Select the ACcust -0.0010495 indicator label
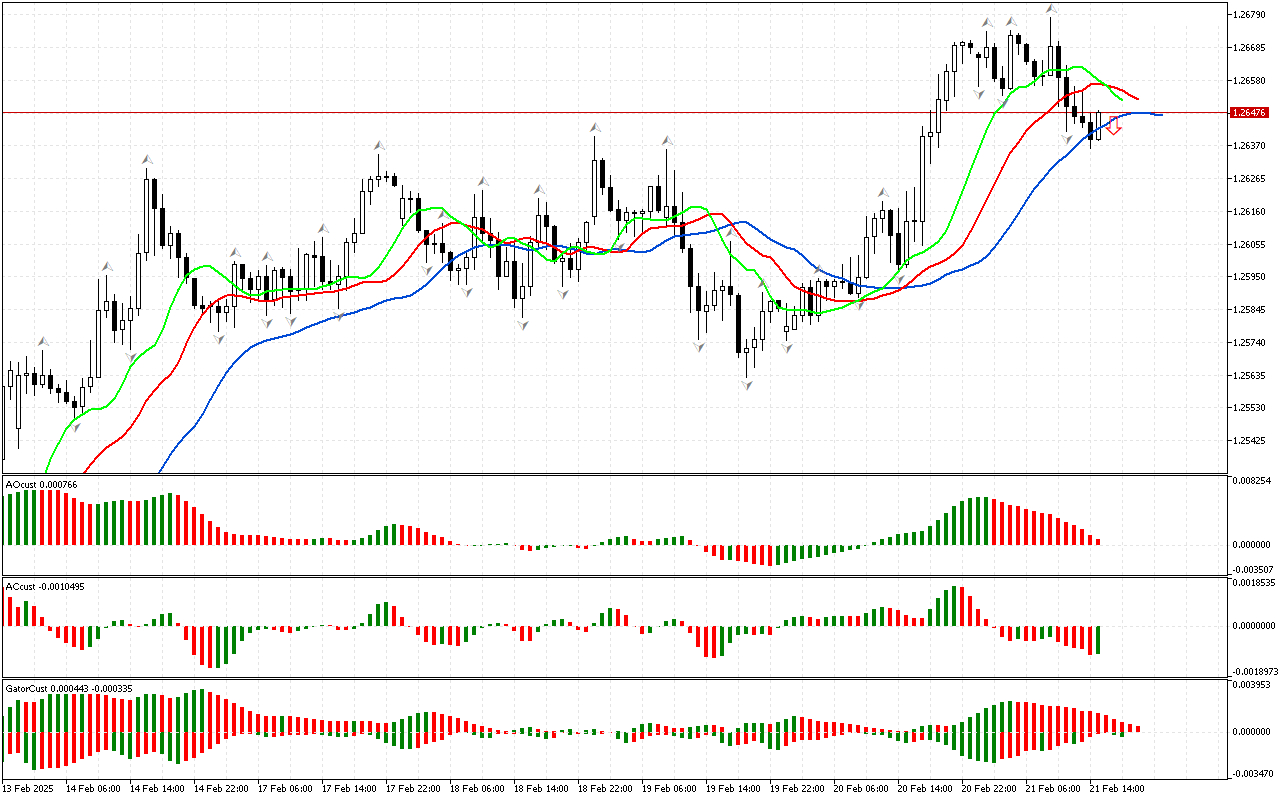1280x800 pixels. point(45,586)
